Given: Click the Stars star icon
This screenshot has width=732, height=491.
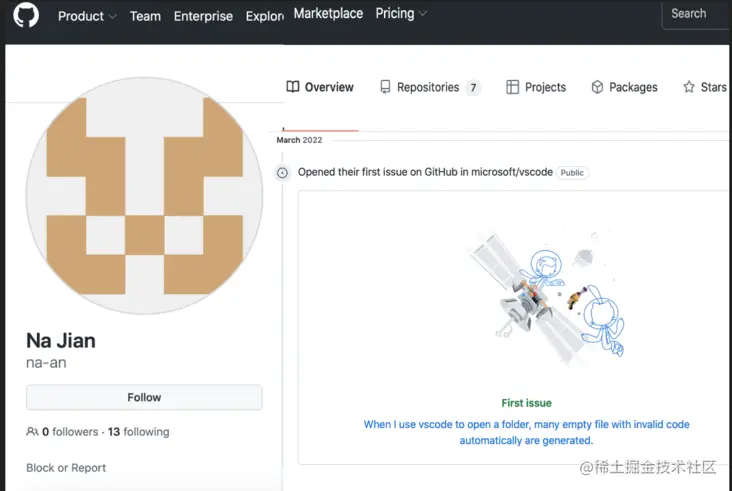Looking at the screenshot, I should 689,87.
